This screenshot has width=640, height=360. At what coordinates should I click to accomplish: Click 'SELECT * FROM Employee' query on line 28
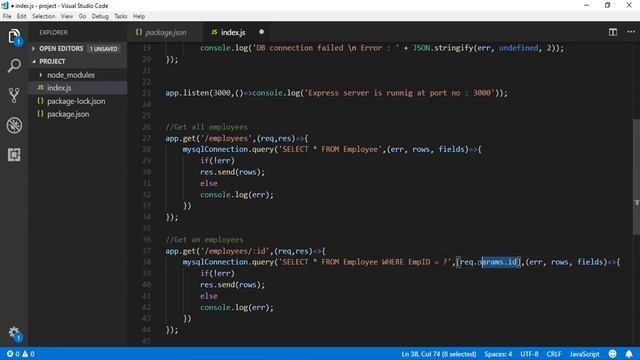point(330,149)
